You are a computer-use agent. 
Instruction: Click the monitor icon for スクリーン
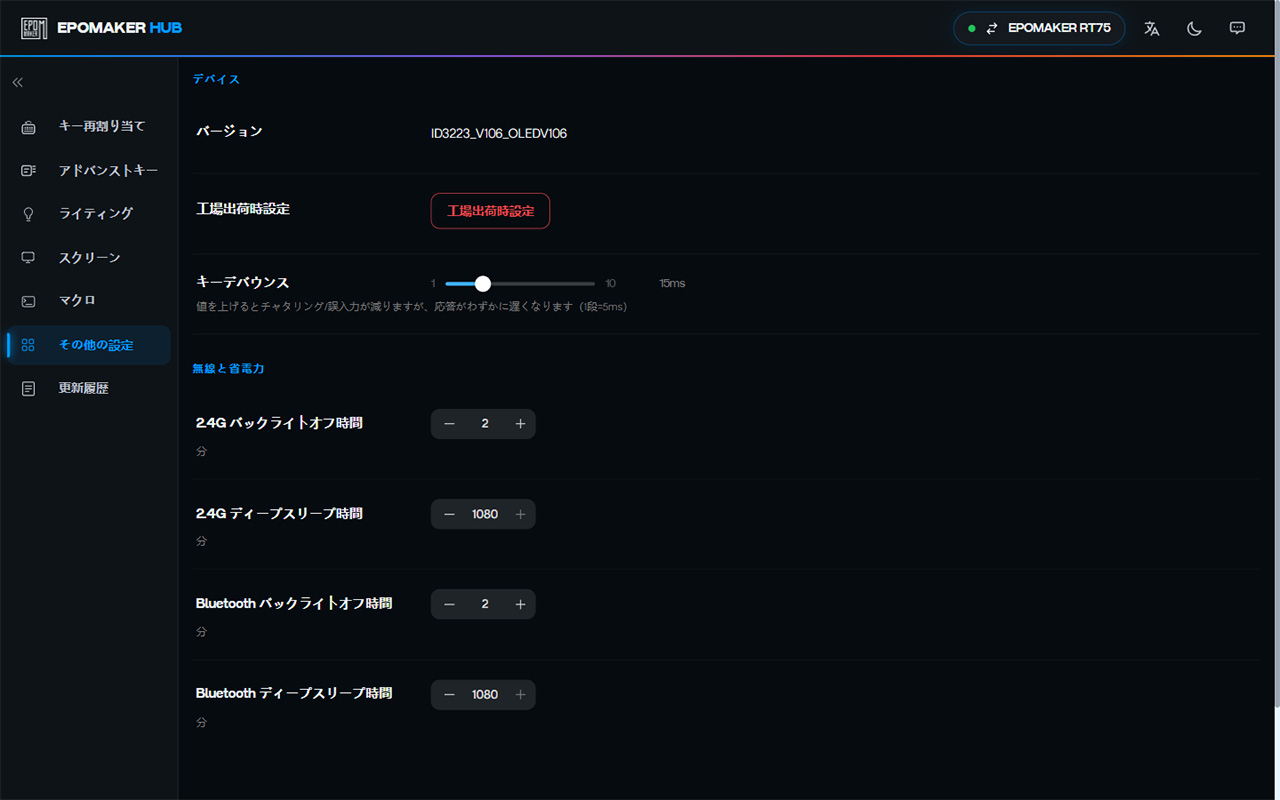[x=28, y=258]
